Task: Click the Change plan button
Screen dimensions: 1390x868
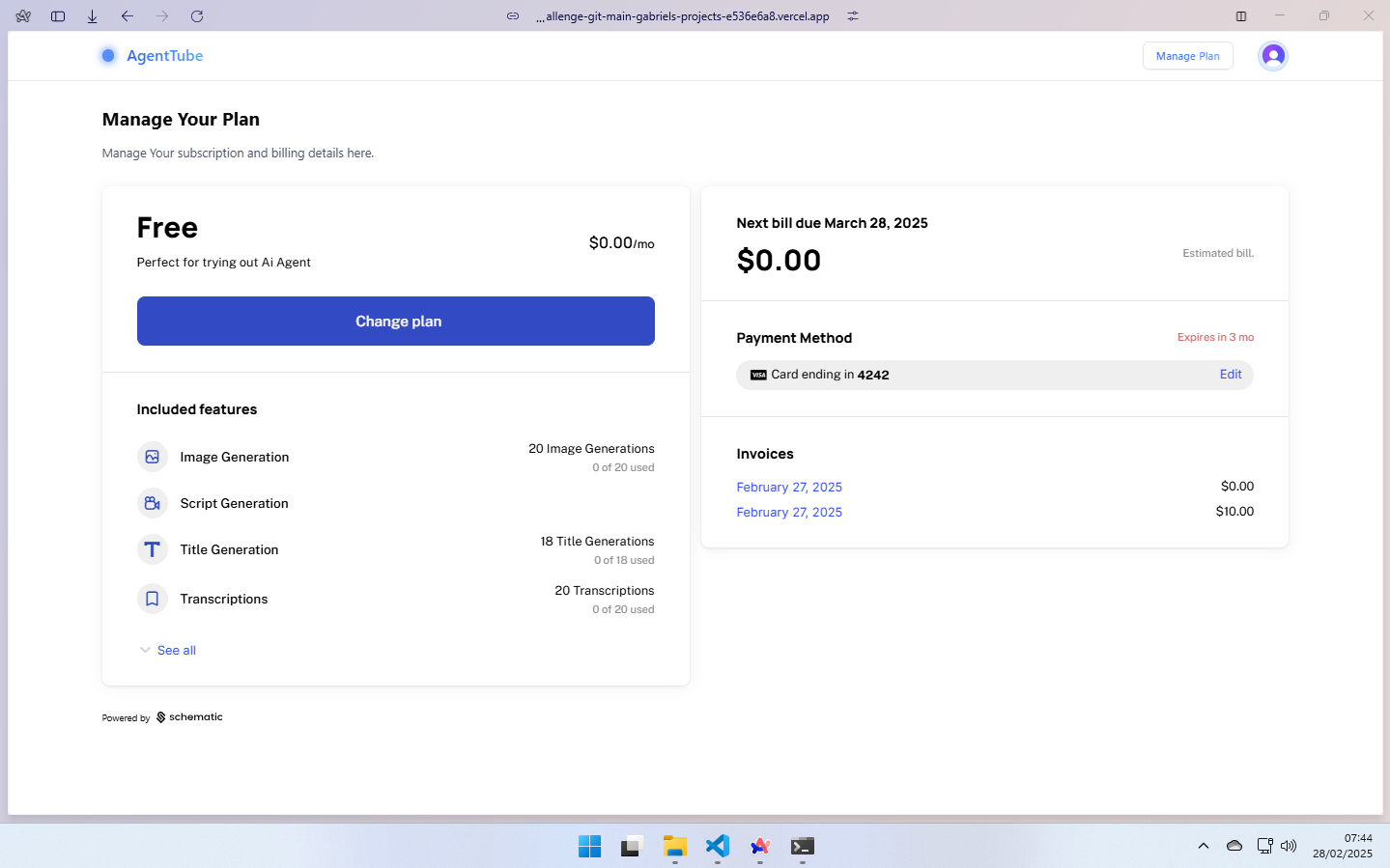Action: [396, 321]
